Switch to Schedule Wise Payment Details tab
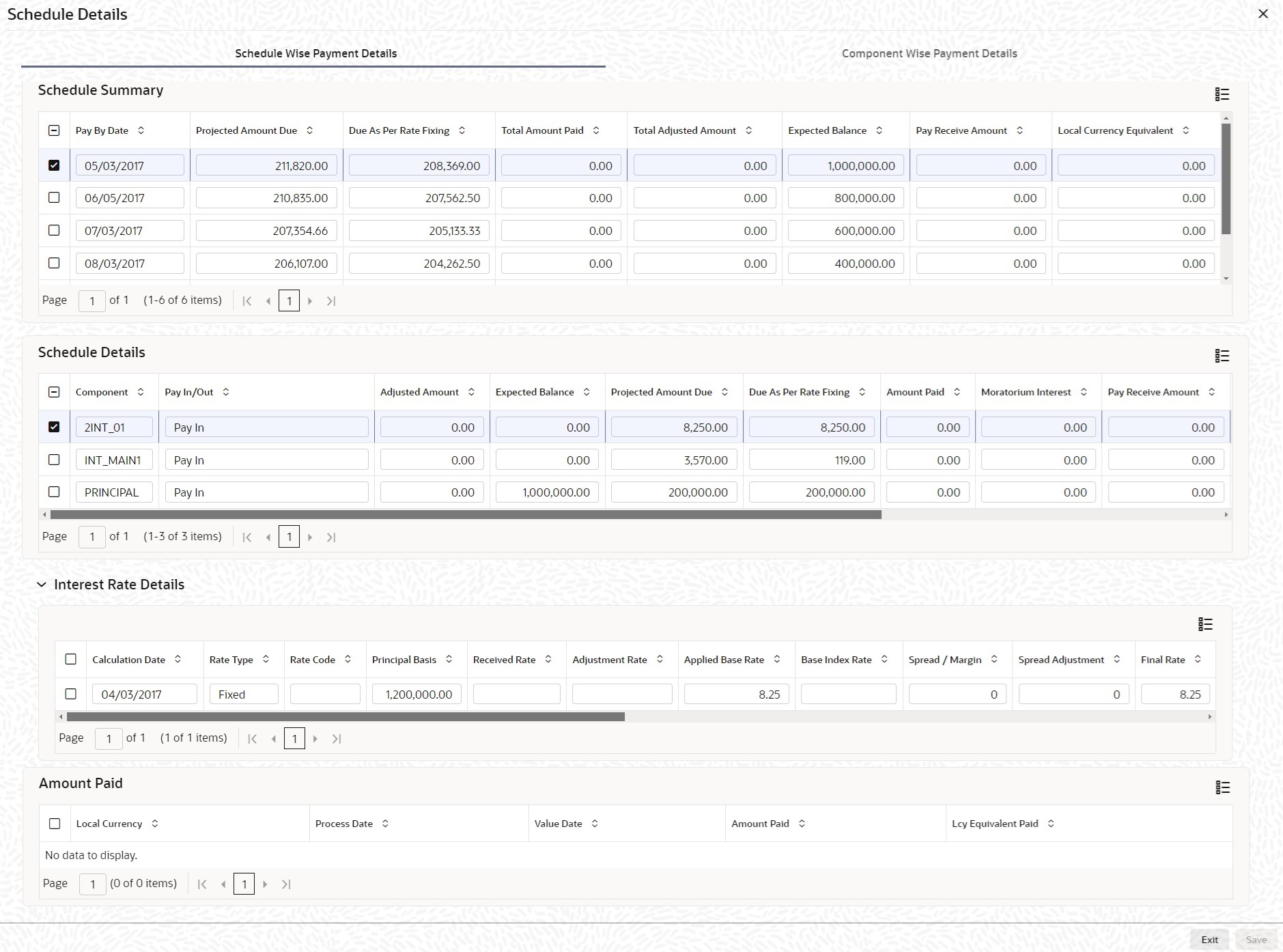Screen dimensions: 1283x952 pyautogui.click(x=315, y=53)
